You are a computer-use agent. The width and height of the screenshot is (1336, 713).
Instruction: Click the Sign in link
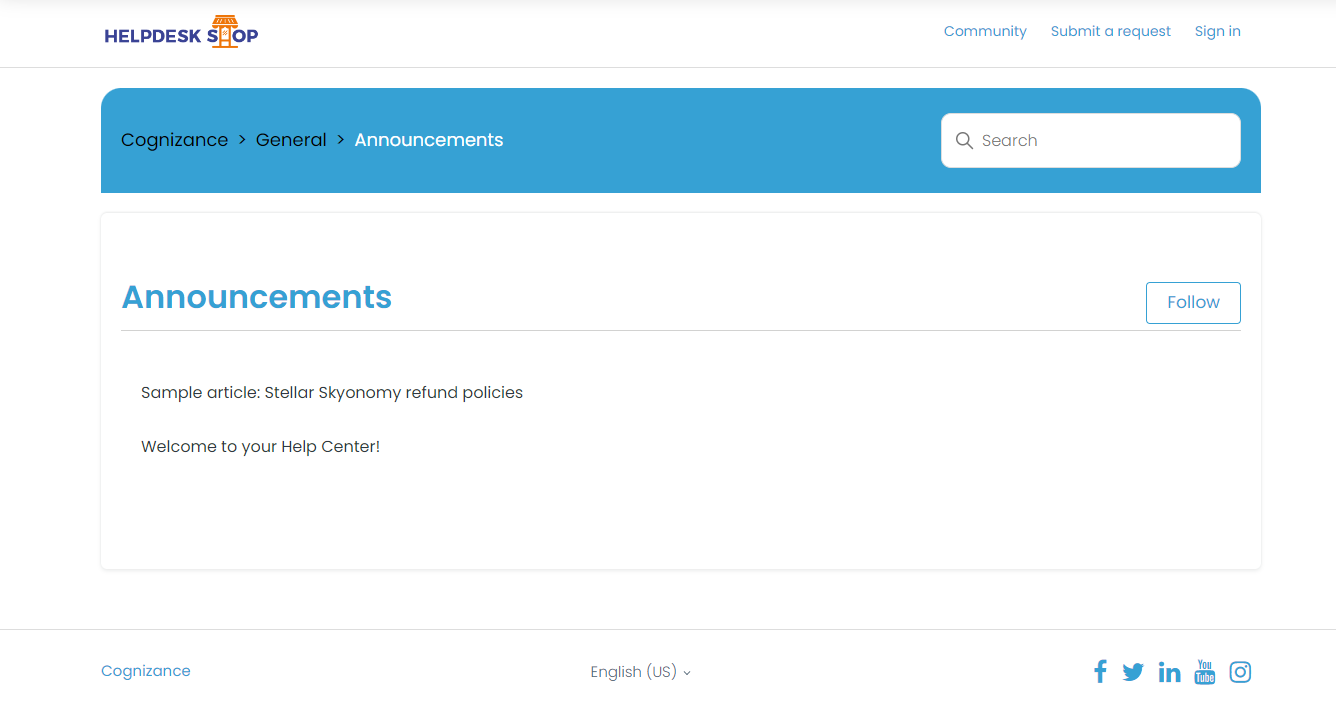(x=1217, y=31)
